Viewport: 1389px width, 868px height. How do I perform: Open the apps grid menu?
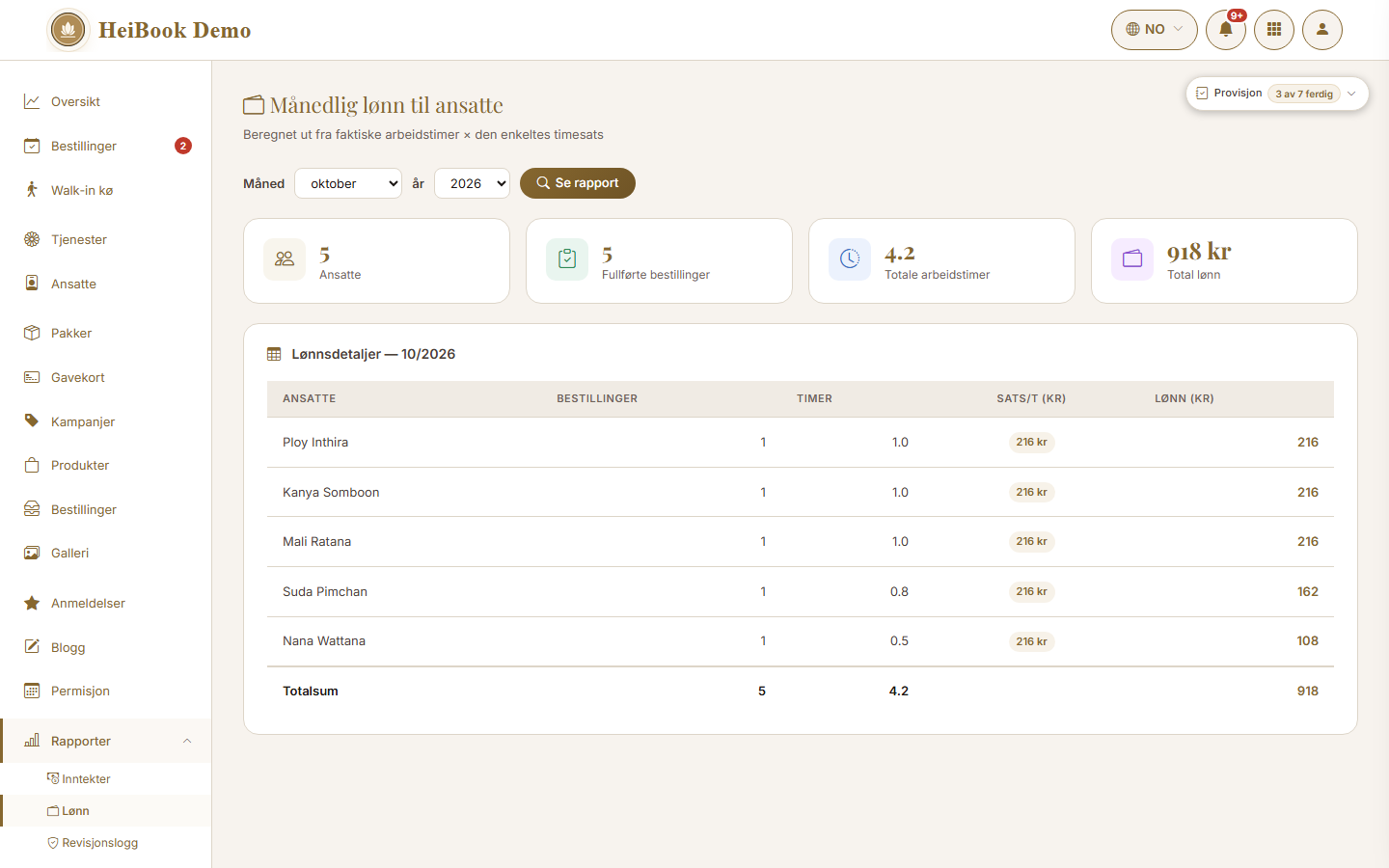click(1274, 30)
